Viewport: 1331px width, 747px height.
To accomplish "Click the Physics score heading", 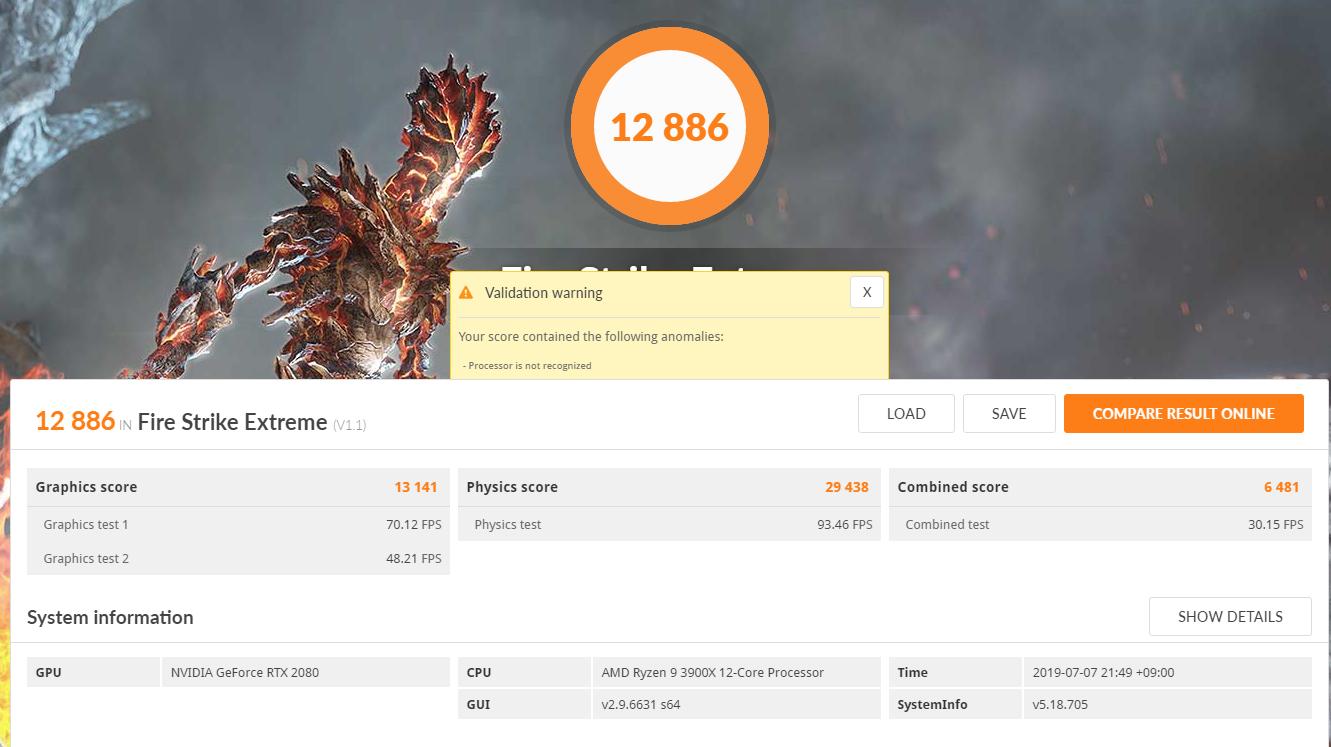I will (x=512, y=487).
